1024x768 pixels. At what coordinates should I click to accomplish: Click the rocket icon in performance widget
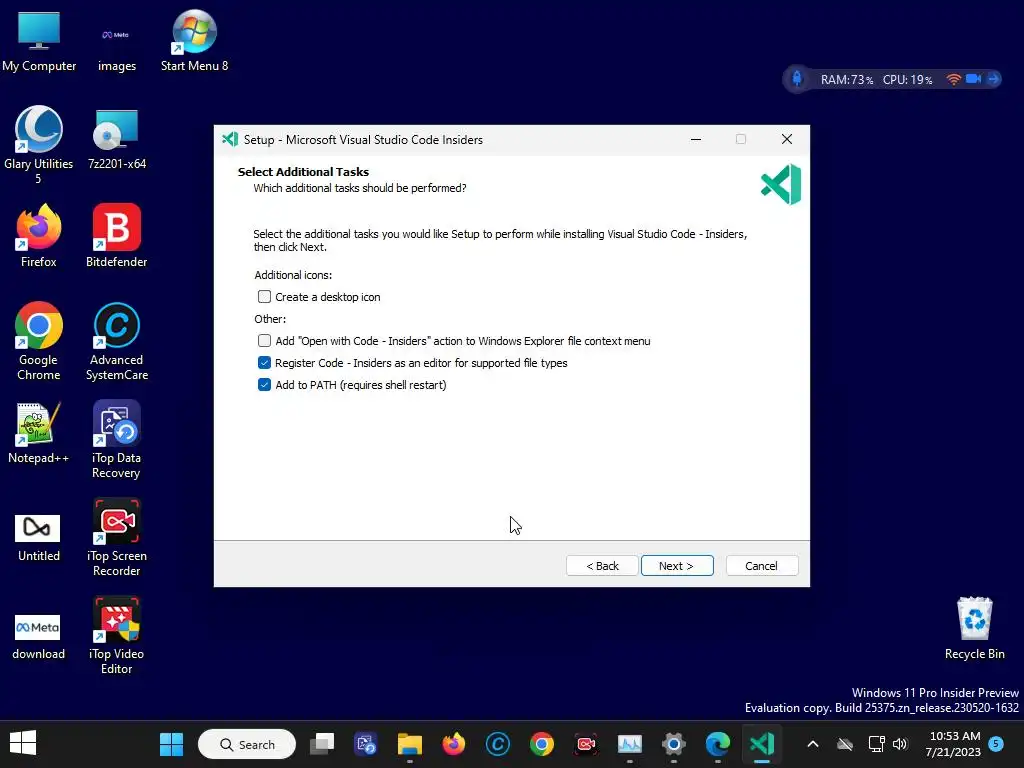coord(797,79)
